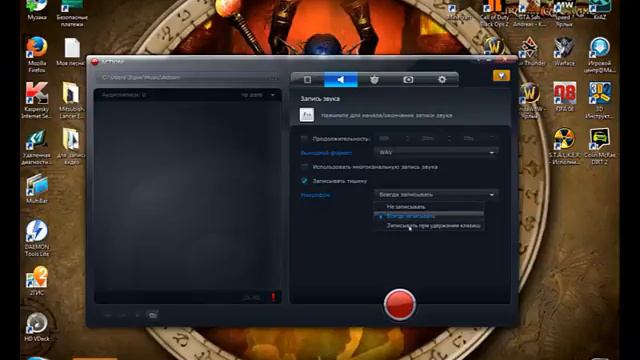Open the World of Warcraft icon beside Action window

tap(530, 100)
